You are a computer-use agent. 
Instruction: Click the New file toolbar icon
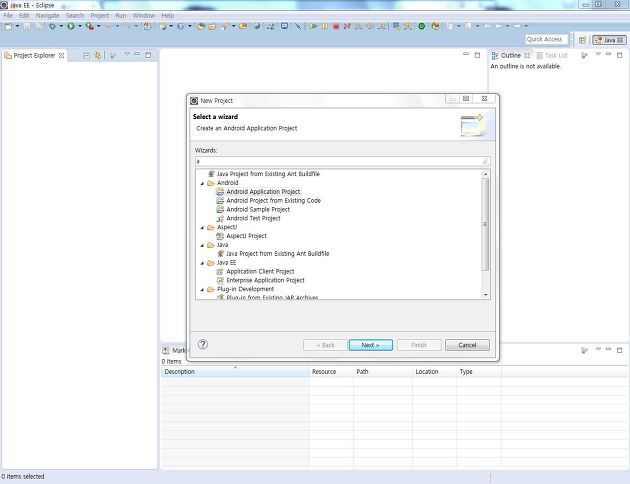[x=8, y=27]
